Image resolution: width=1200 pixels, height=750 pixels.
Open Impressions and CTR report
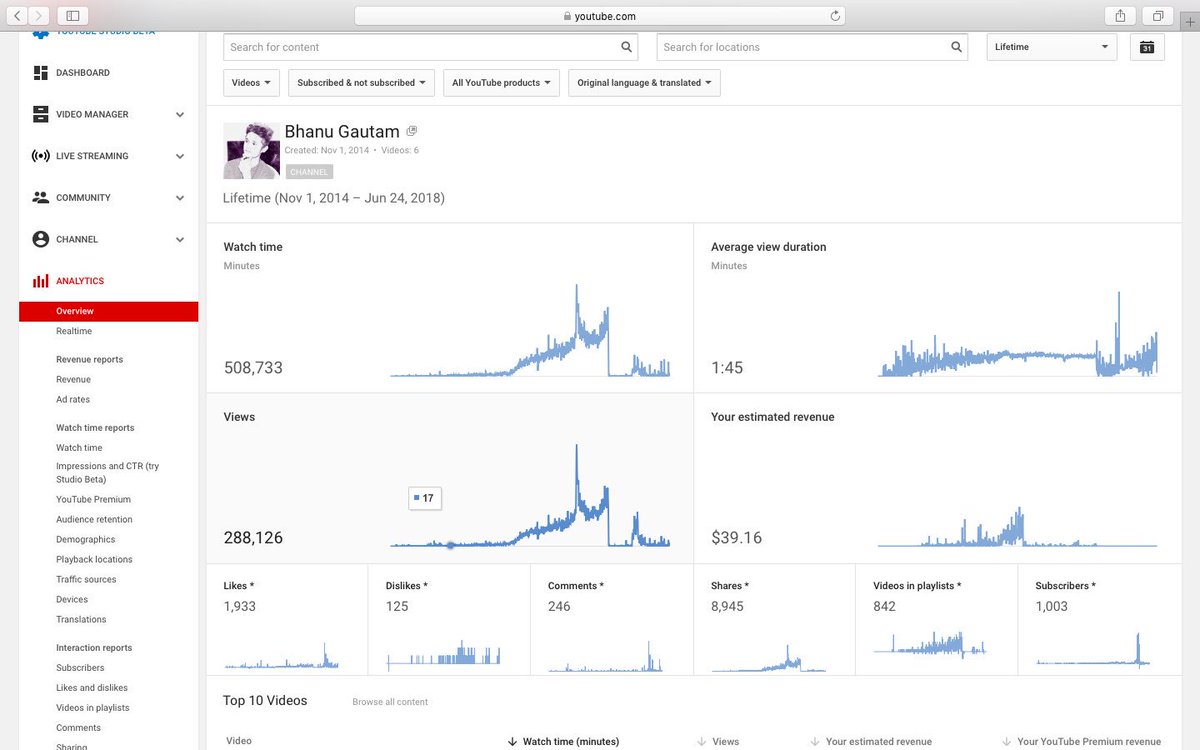pyautogui.click(x=107, y=473)
